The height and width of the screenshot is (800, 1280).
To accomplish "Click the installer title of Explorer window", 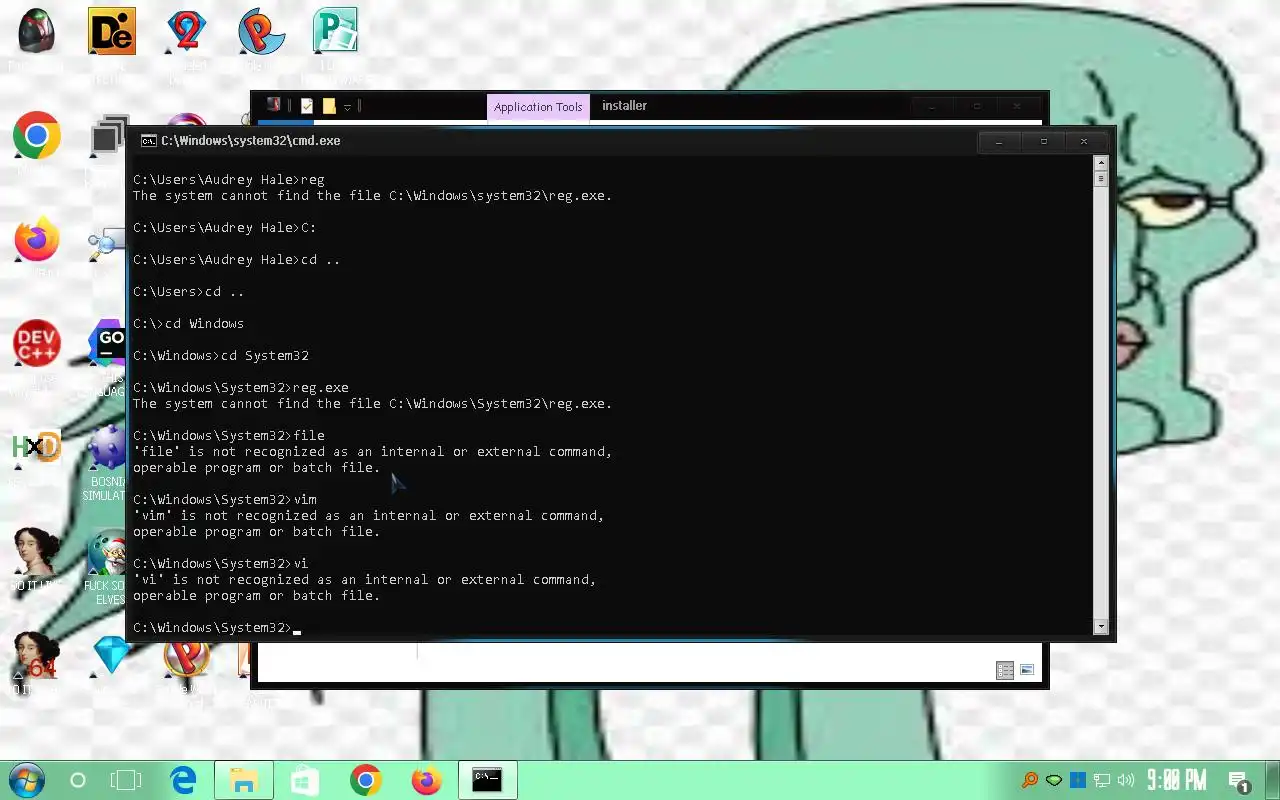I will point(624,105).
